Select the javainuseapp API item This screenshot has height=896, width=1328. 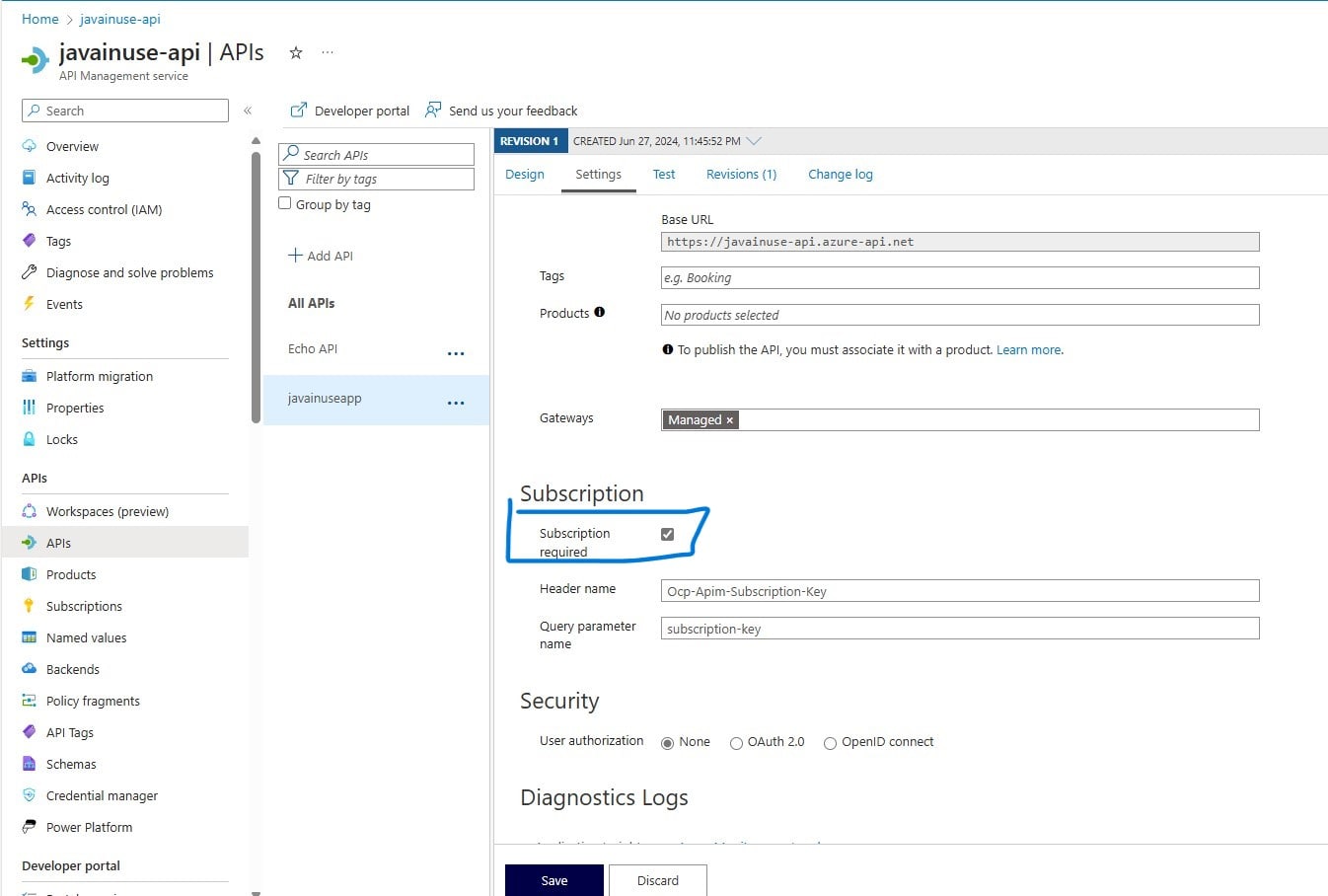click(376, 400)
